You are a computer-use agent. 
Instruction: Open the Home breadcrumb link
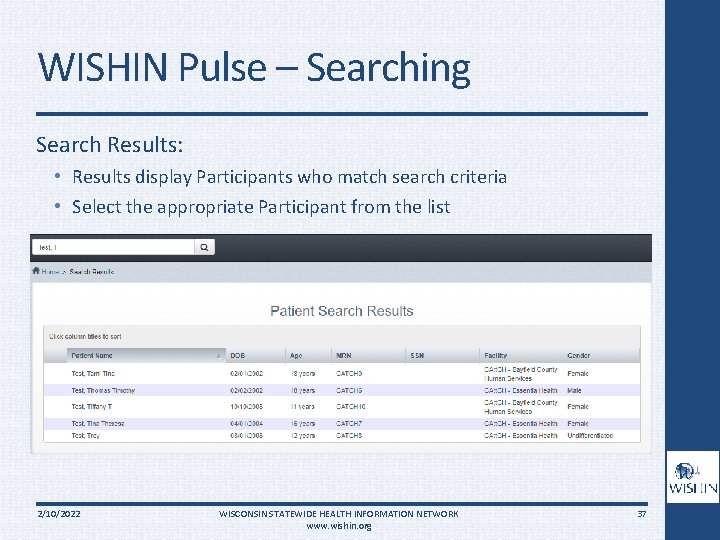click(51, 272)
